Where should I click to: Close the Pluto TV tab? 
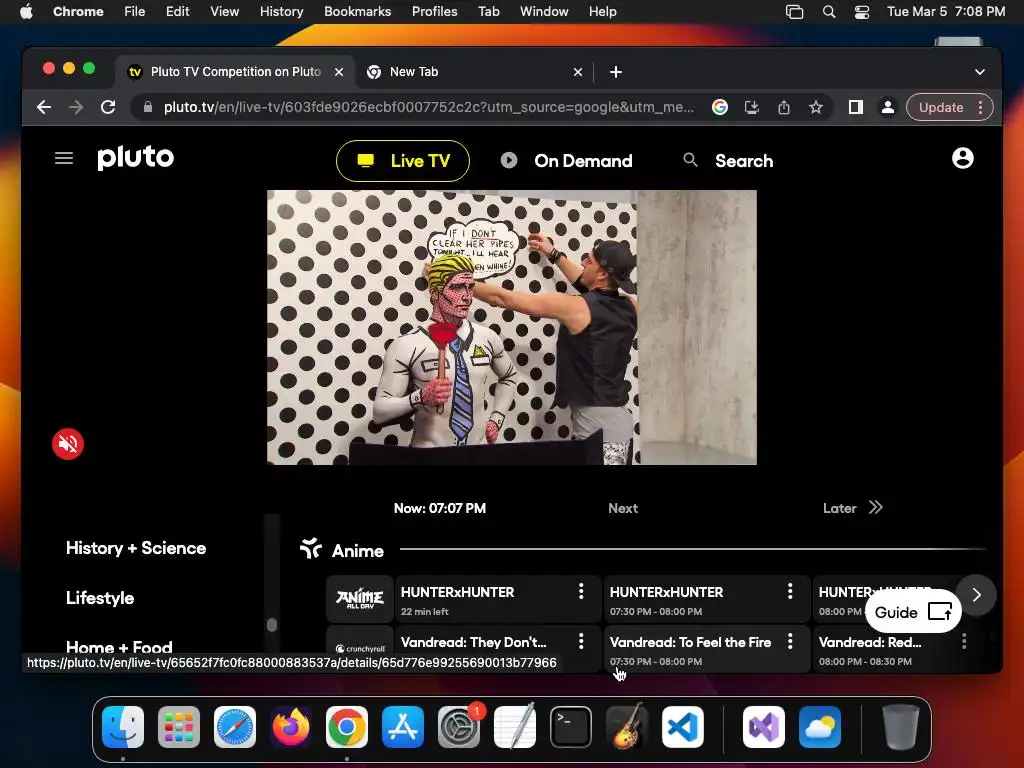(339, 72)
